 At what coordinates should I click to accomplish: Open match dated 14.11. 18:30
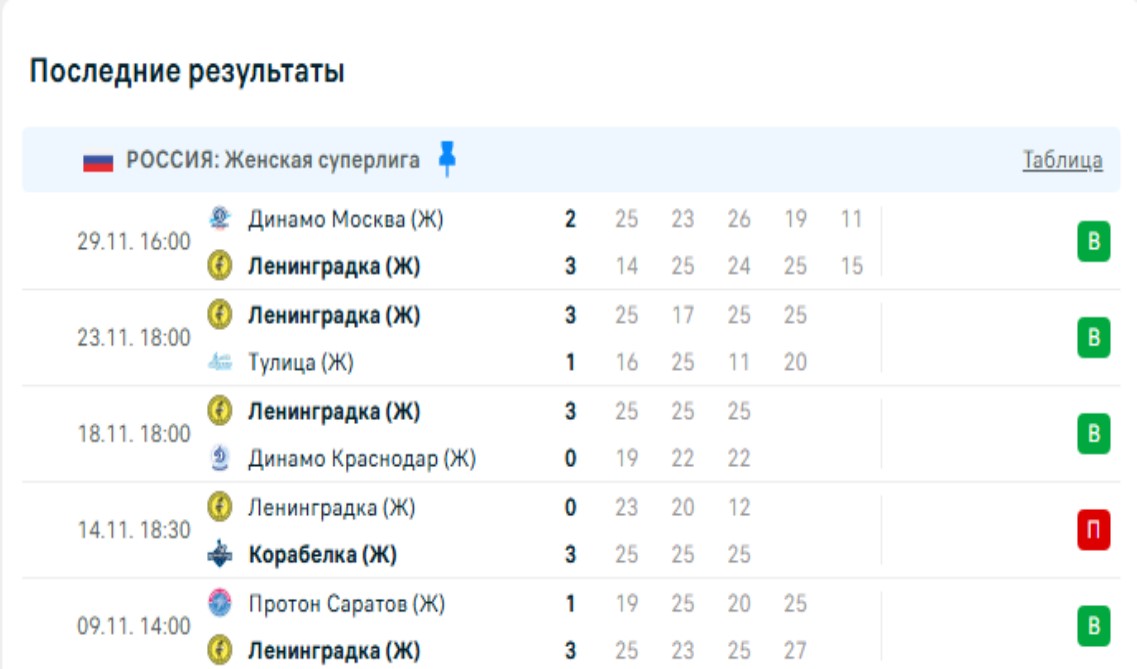pyautogui.click(x=134, y=531)
